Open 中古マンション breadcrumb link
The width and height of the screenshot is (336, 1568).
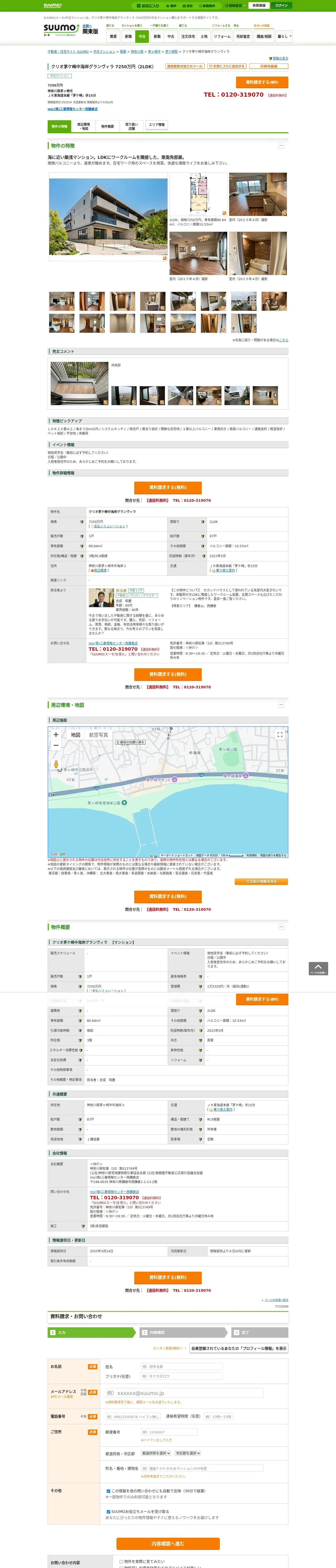[x=104, y=52]
